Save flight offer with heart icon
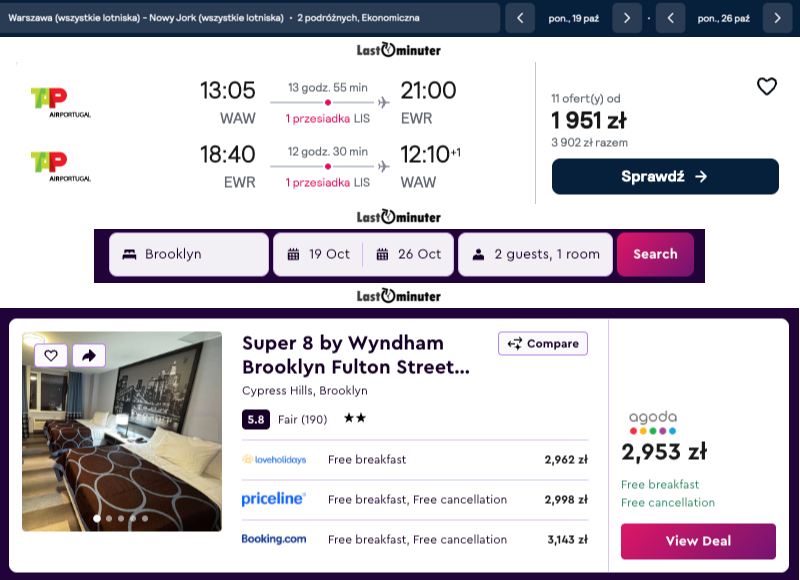 point(766,86)
